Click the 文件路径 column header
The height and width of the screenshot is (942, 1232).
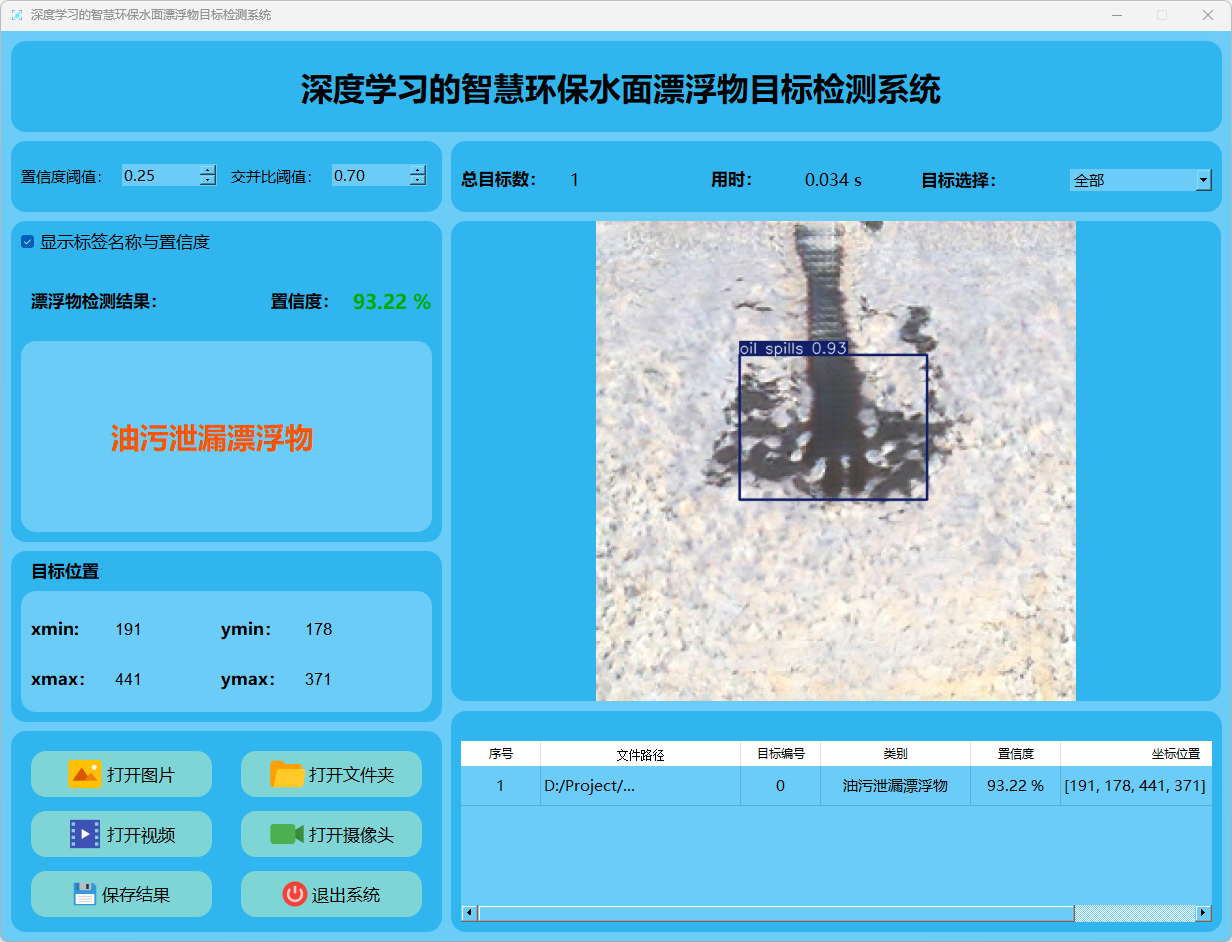(640, 754)
